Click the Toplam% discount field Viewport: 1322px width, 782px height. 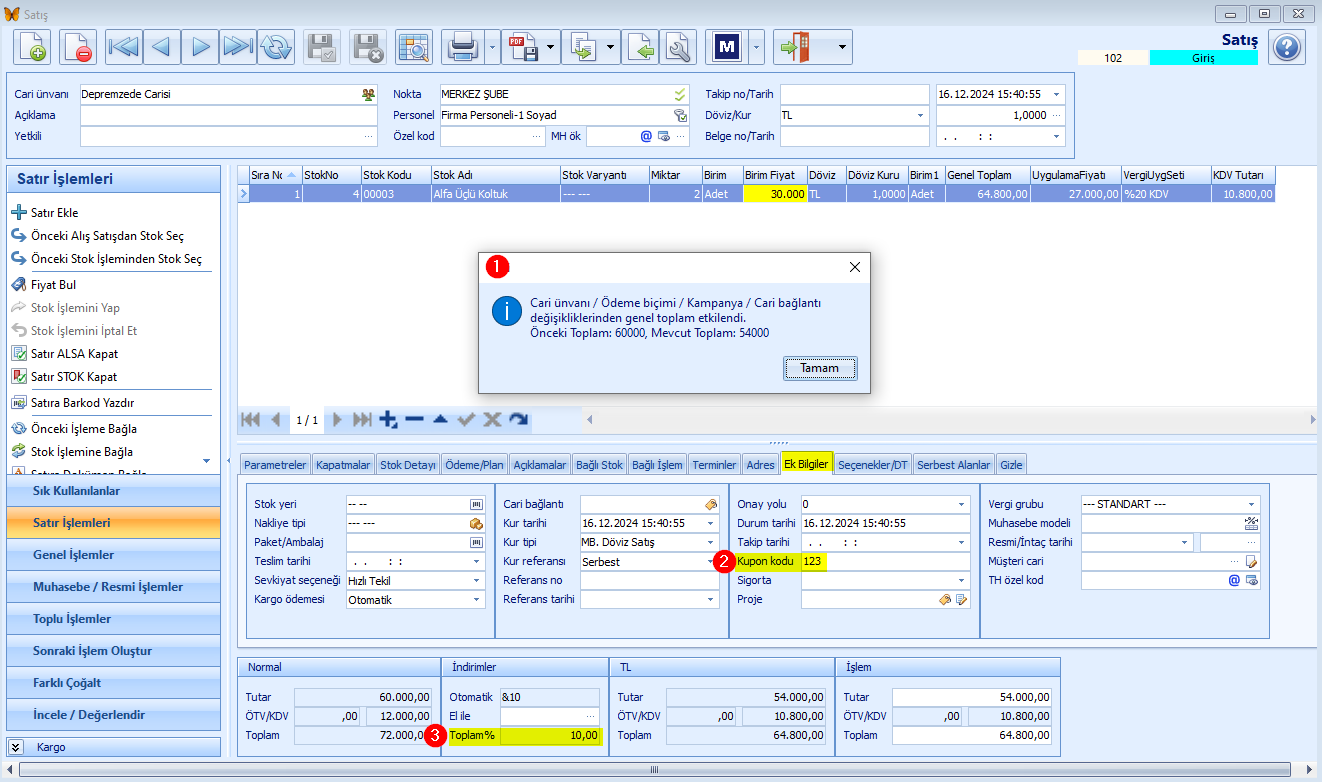coord(551,735)
